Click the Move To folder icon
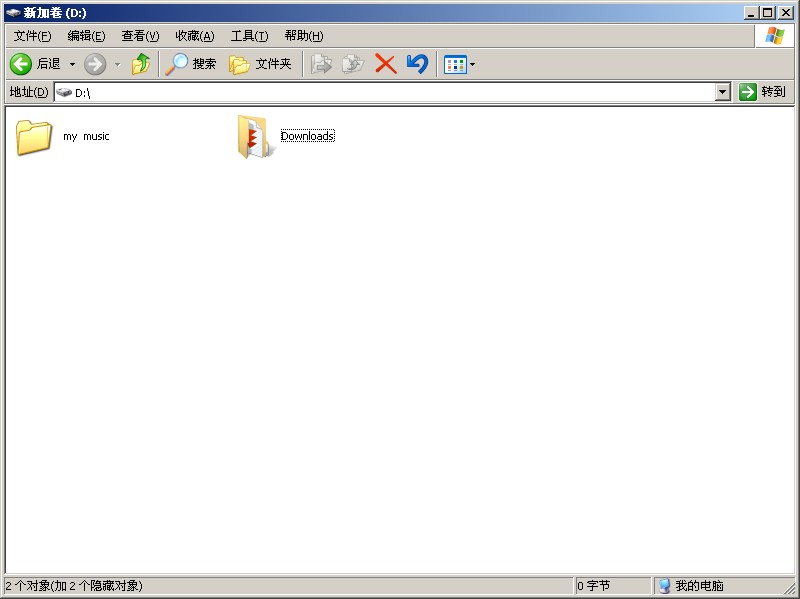 pyautogui.click(x=321, y=64)
